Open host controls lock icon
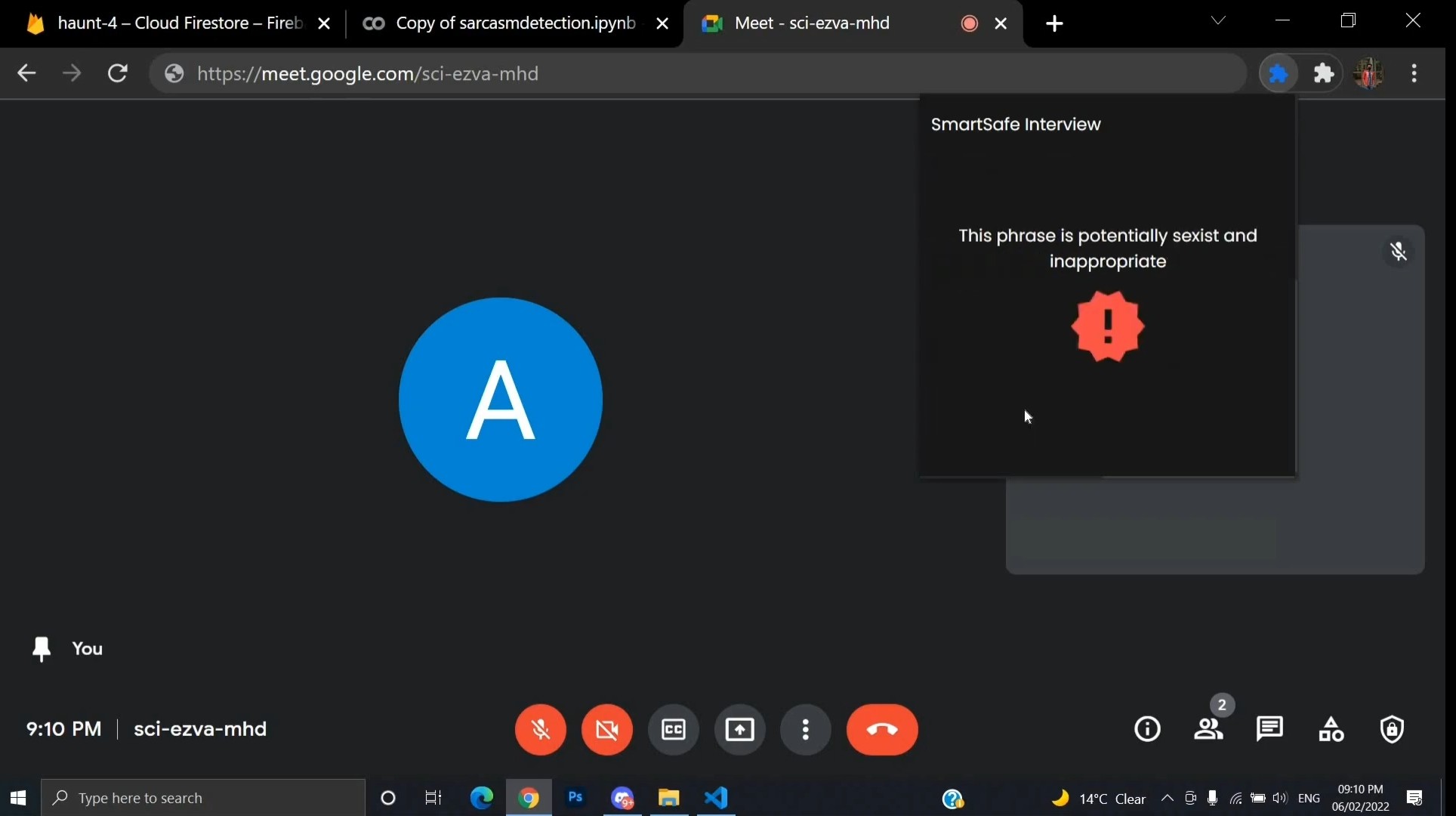This screenshot has height=816, width=1456. pos(1392,729)
